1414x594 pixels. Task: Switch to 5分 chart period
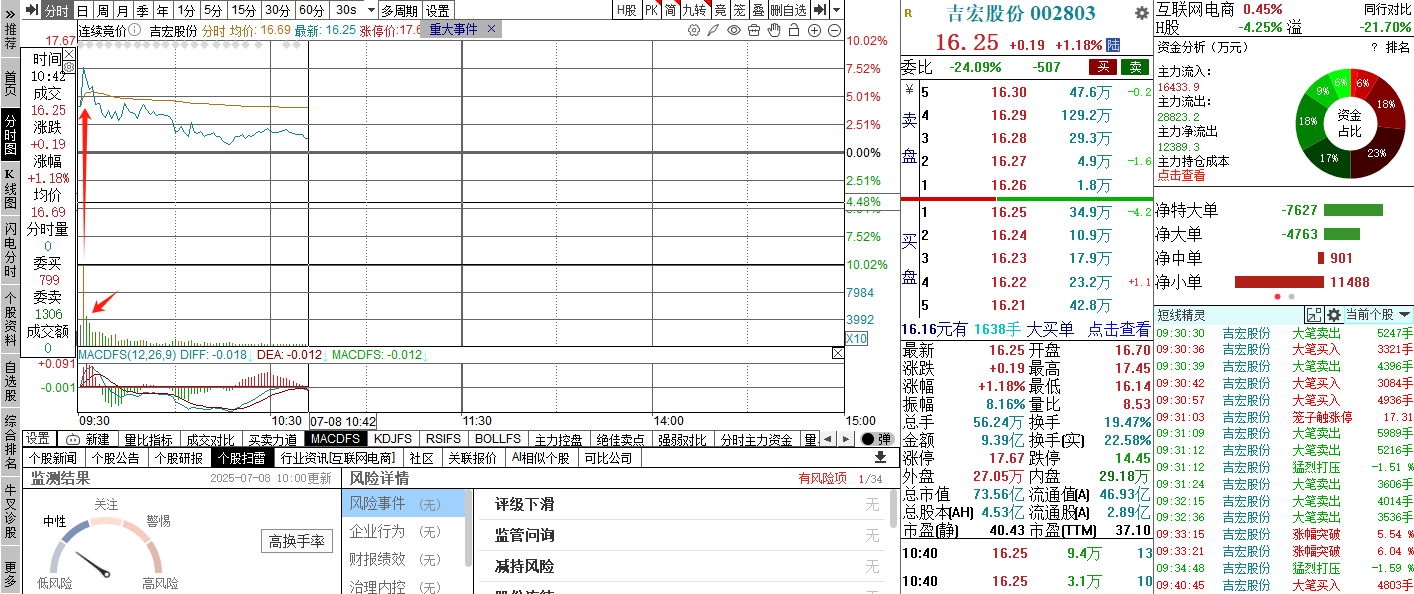click(x=213, y=10)
